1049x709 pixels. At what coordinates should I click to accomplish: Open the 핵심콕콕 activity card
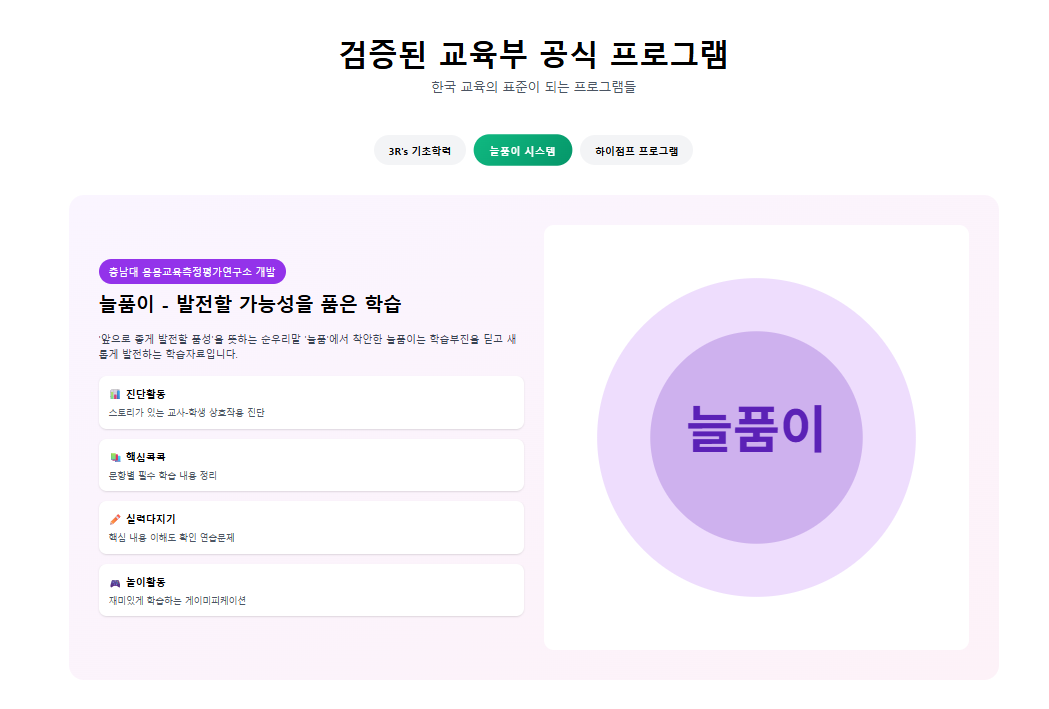(x=312, y=465)
